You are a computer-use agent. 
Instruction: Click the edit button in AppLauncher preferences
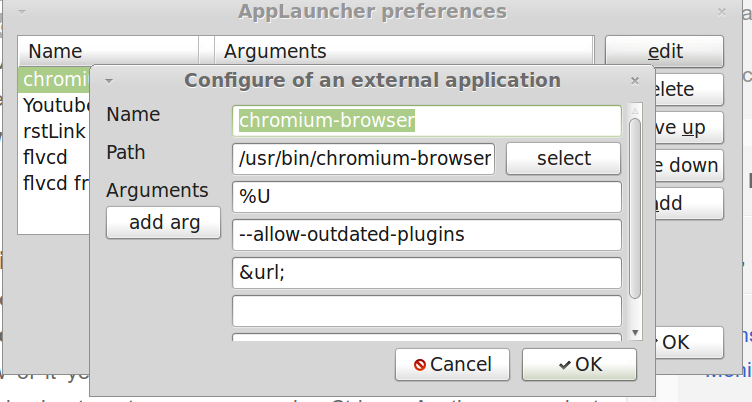664,51
